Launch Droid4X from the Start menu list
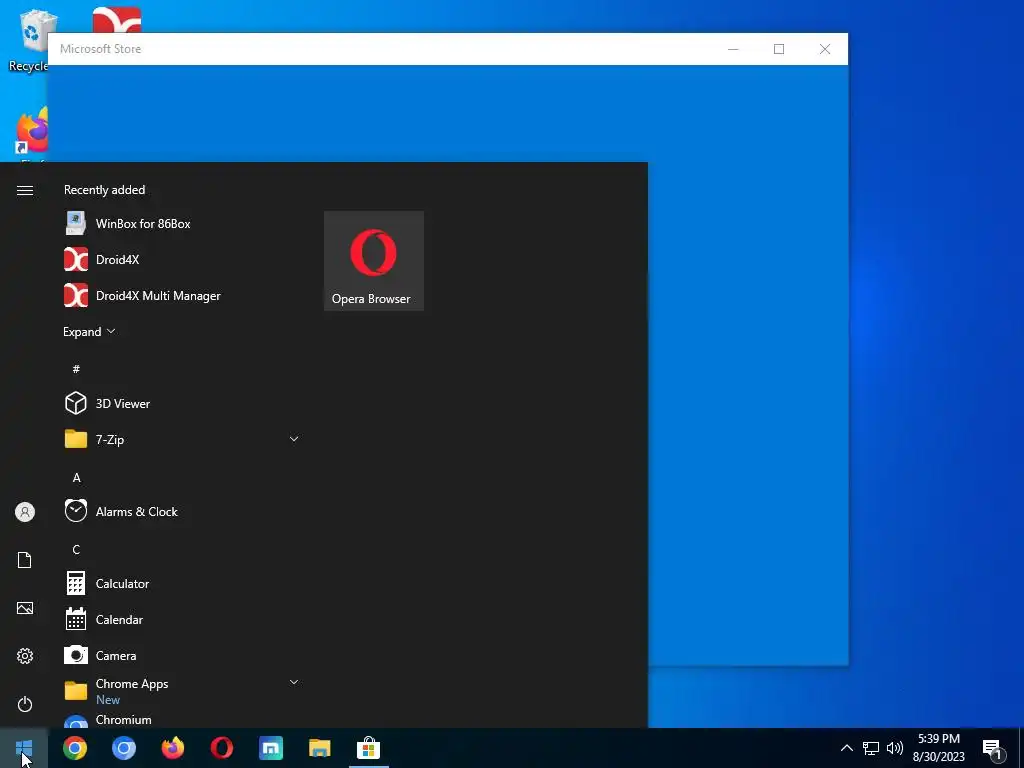1024x768 pixels. tap(182, 259)
